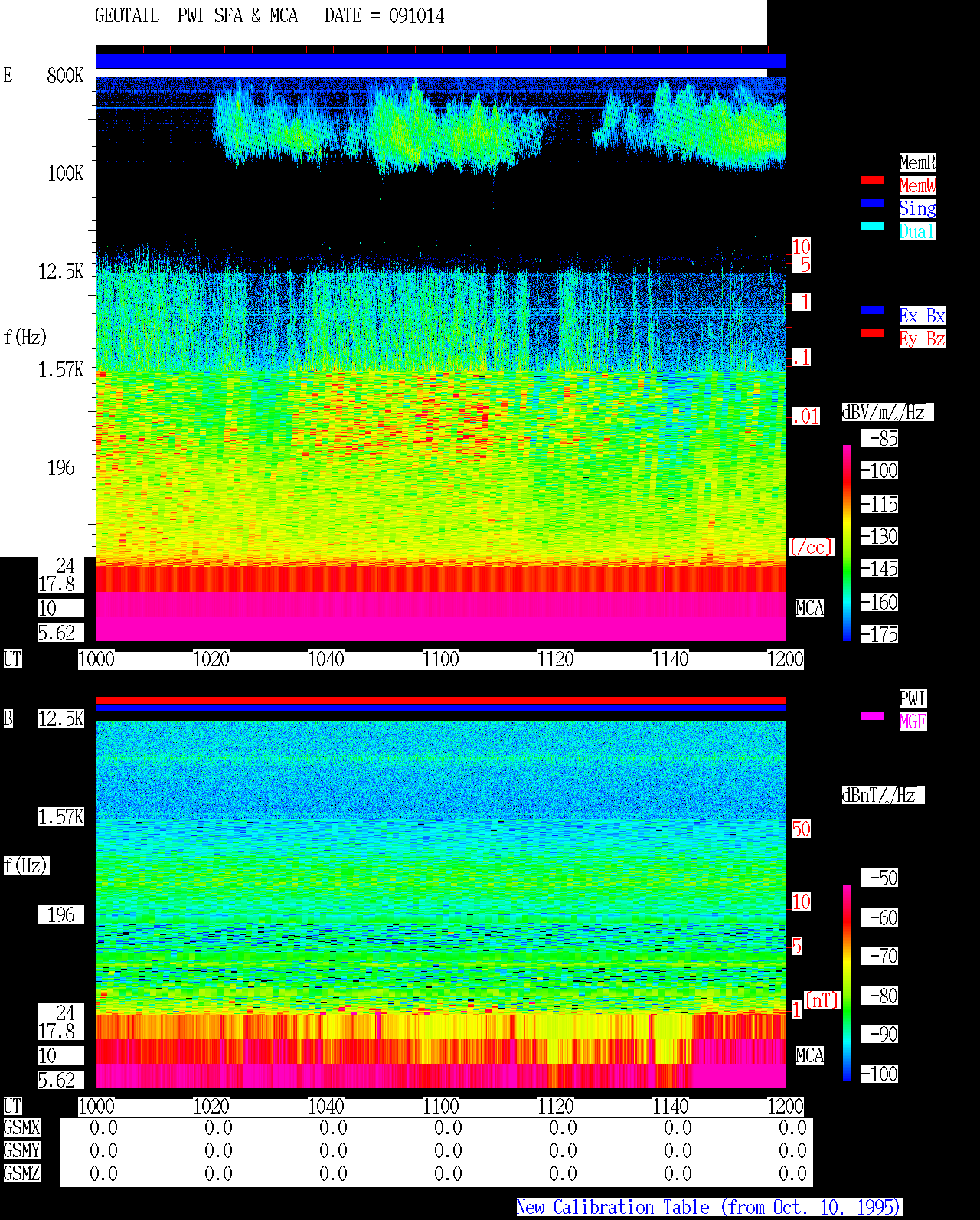Click the dBV/m/√Hz vertical color scale bar
980x1220 pixels.
pos(847,542)
